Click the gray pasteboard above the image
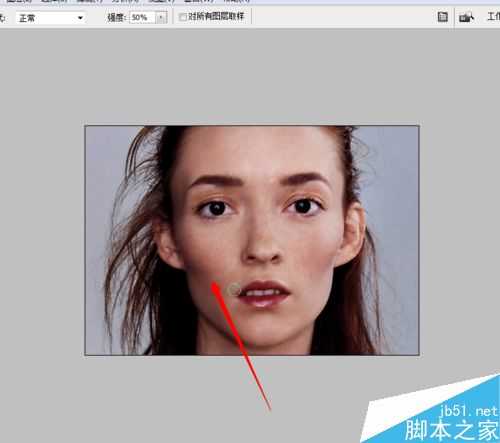The width and height of the screenshot is (500, 443). pyautogui.click(x=250, y=77)
